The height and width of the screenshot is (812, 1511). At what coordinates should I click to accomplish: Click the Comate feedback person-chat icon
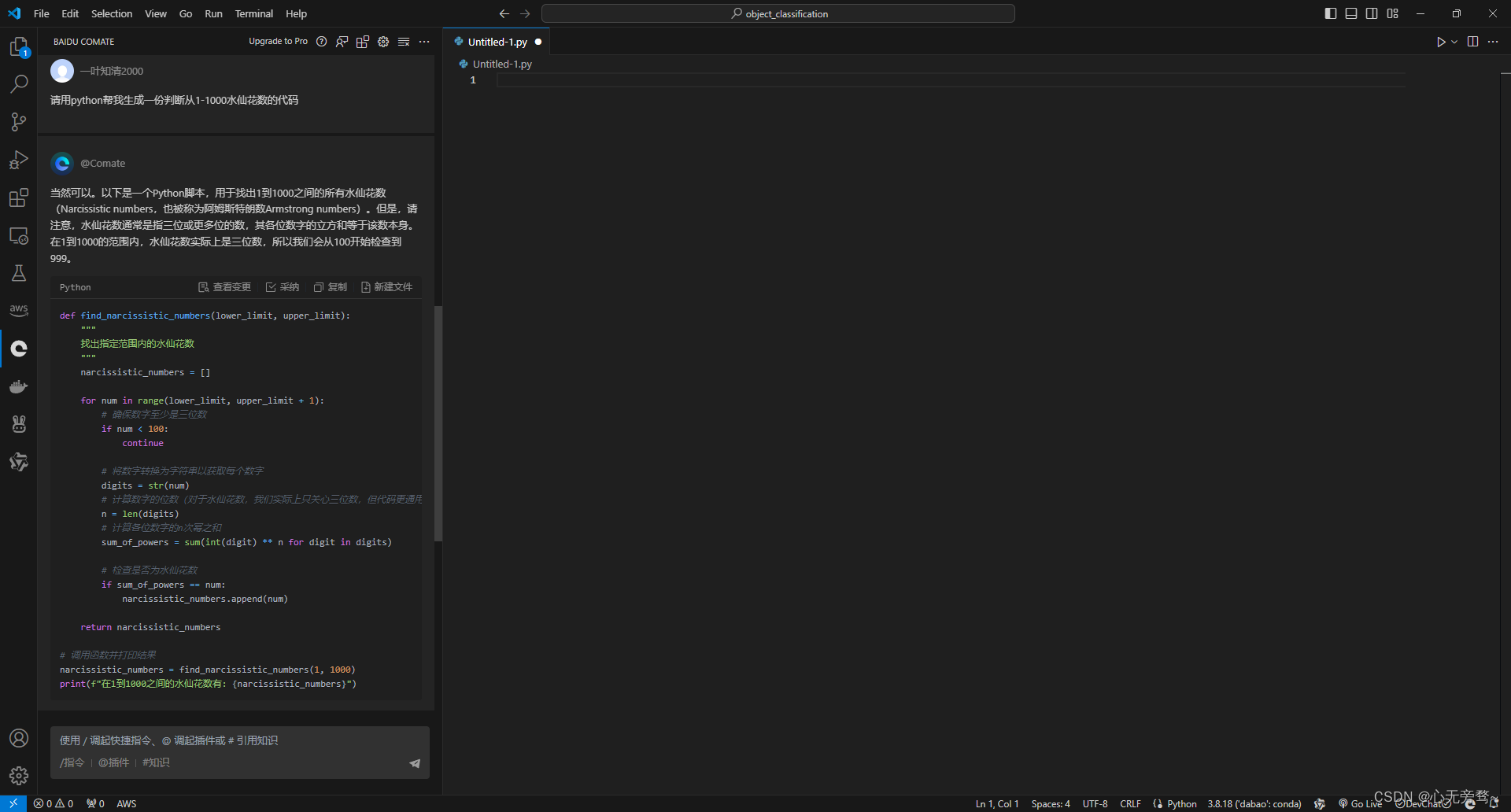342,42
